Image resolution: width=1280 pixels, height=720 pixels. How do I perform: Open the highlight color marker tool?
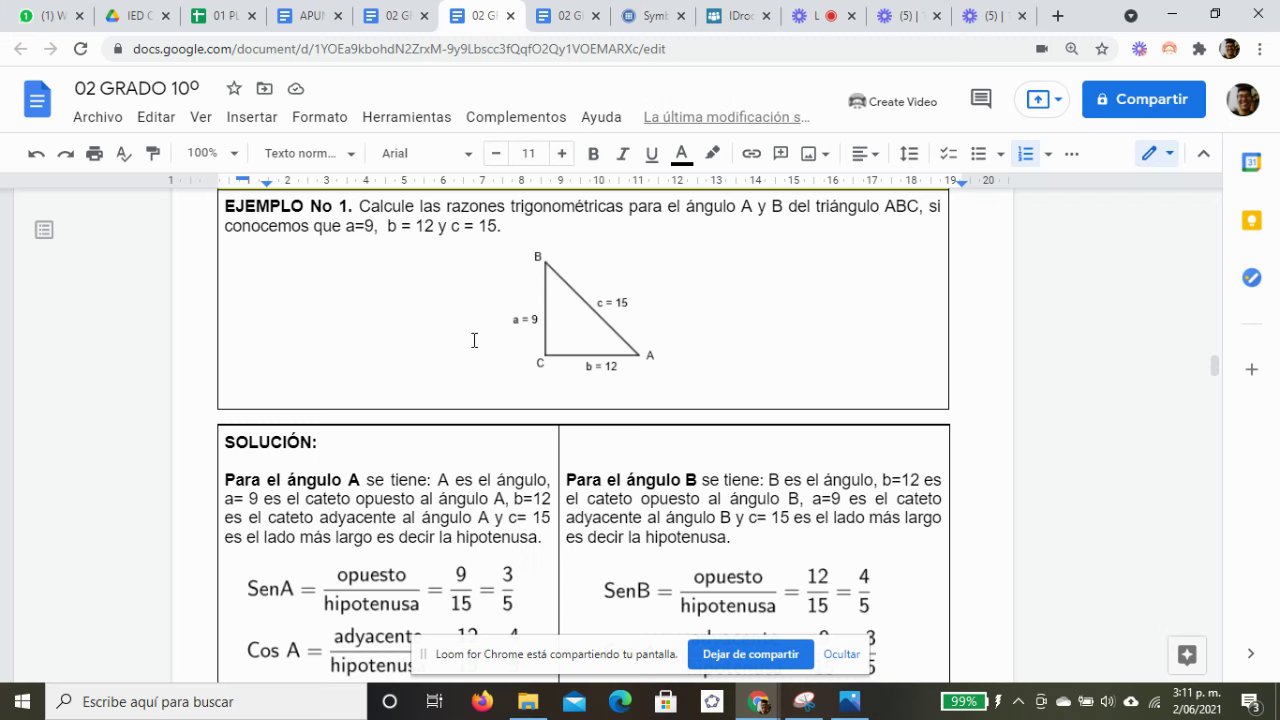pos(712,153)
